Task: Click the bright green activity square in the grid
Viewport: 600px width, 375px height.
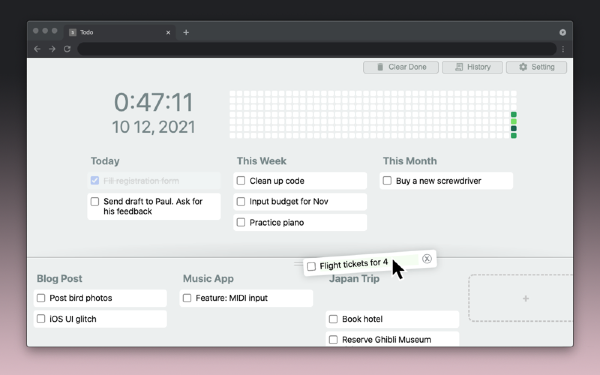Action: point(514,121)
